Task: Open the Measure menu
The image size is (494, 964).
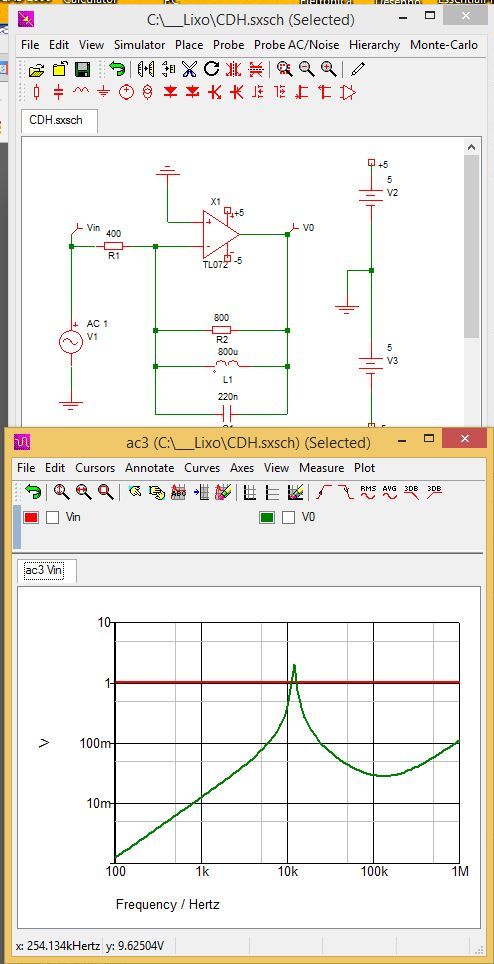Action: [321, 468]
